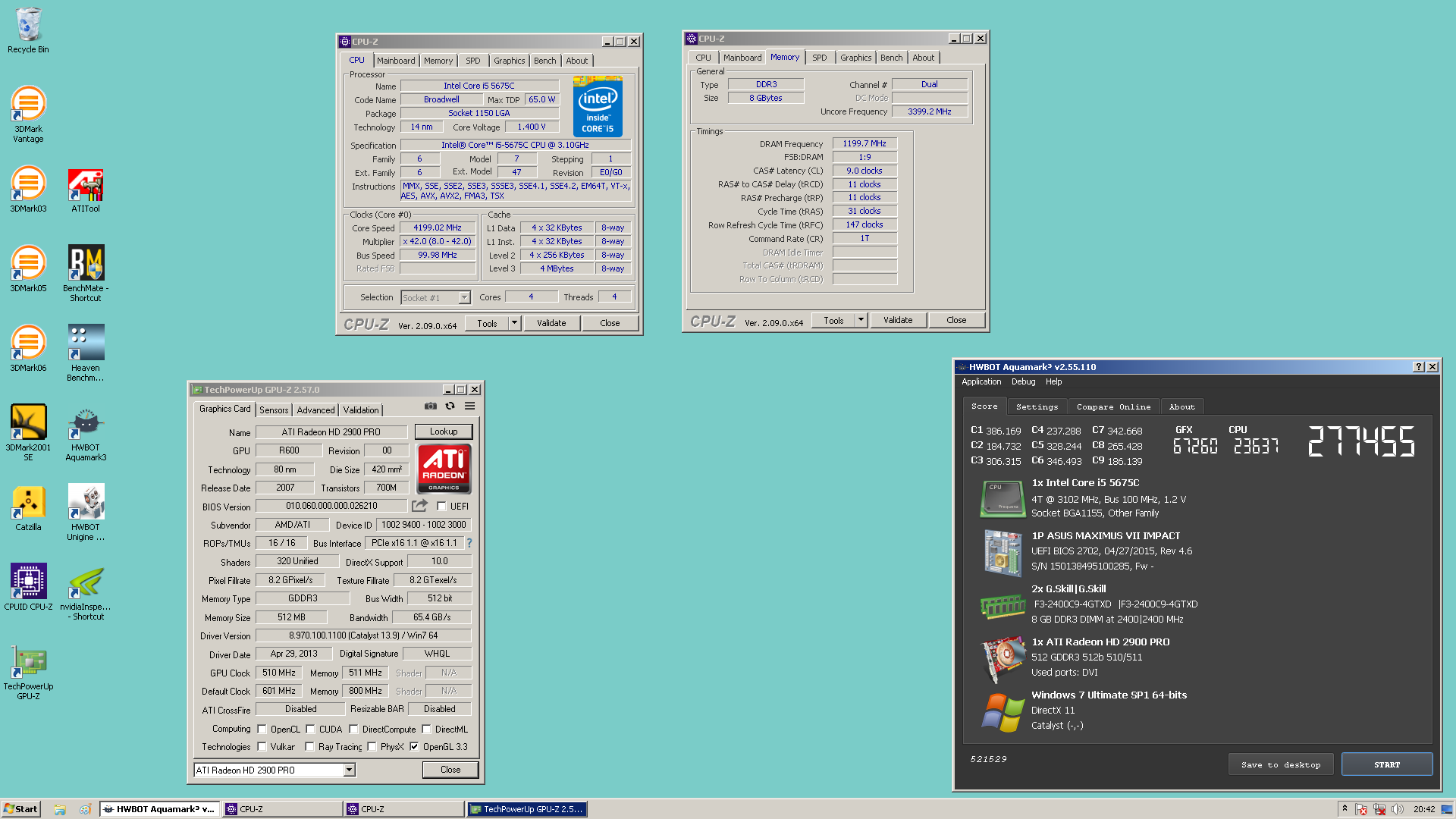Open Advanced tab in GPU-Z
The height and width of the screenshot is (819, 1456).
point(315,410)
